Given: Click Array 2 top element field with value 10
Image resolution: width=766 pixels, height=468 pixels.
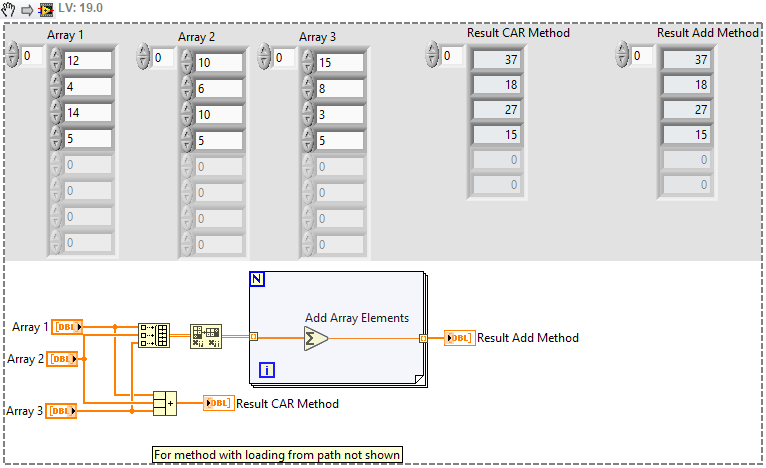Looking at the screenshot, I should tap(219, 63).
